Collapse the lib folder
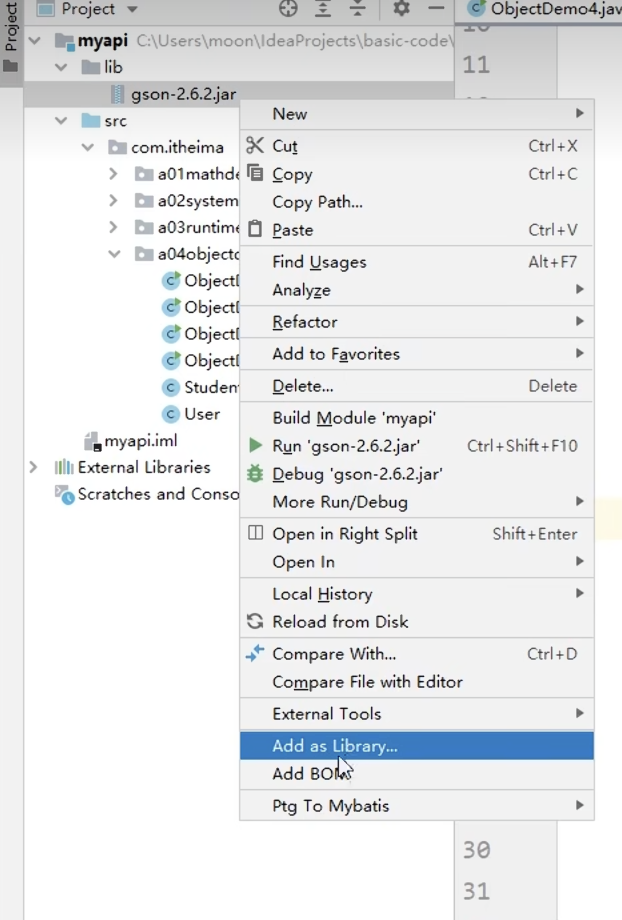The width and height of the screenshot is (622, 920). coord(62,68)
